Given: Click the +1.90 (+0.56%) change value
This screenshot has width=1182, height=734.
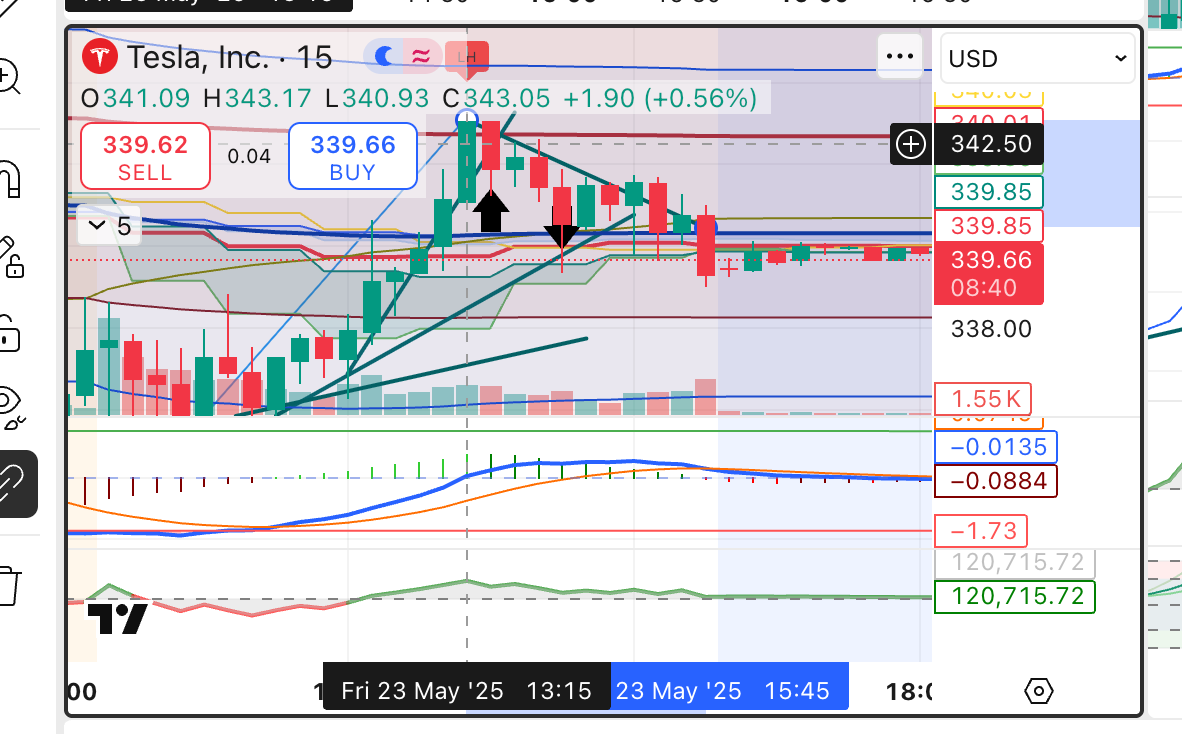Looking at the screenshot, I should [660, 99].
